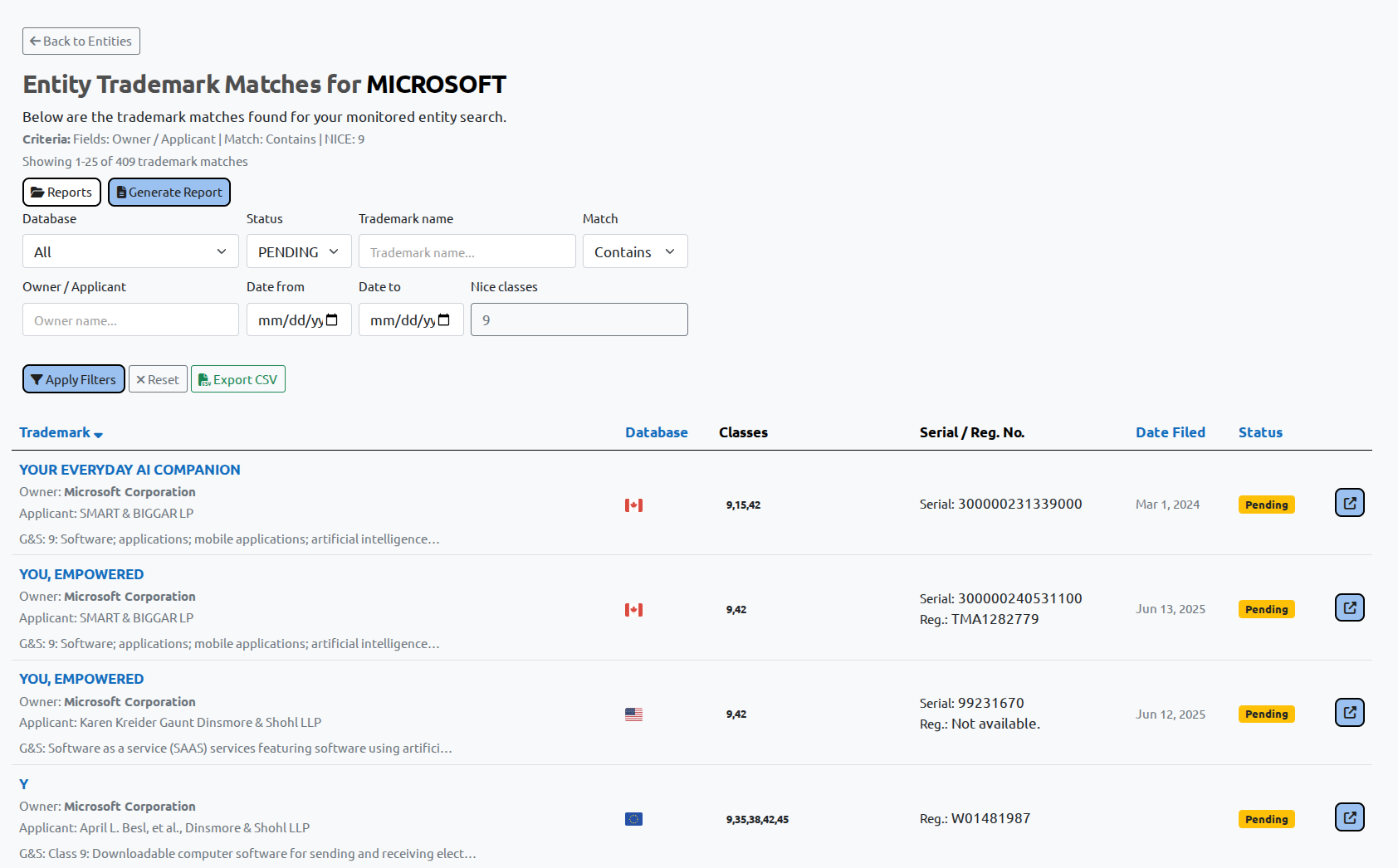Go back to Entities
The height and width of the screenshot is (868, 1398).
pyautogui.click(x=81, y=41)
